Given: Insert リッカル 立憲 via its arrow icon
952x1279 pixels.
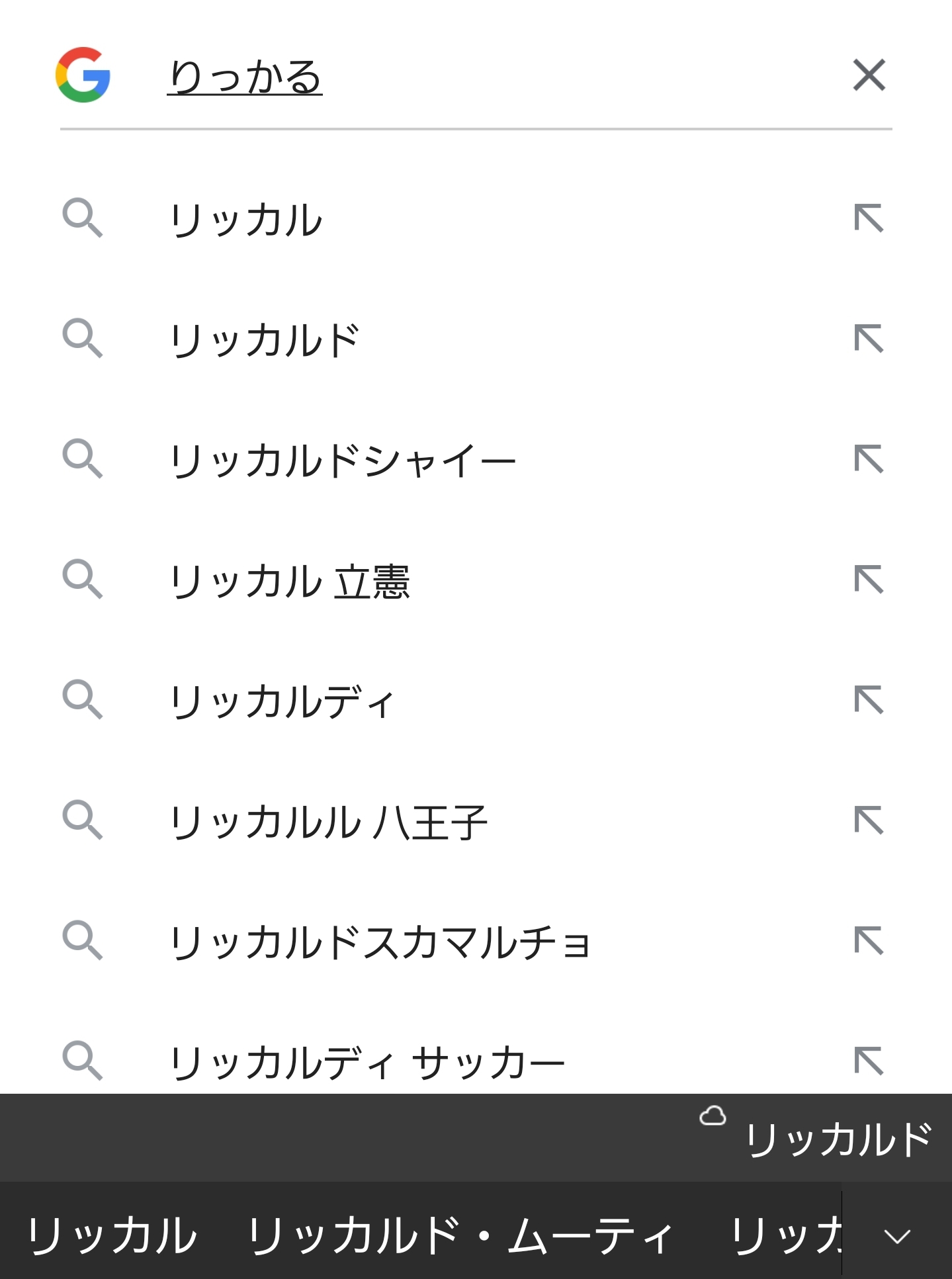Looking at the screenshot, I should pyautogui.click(x=869, y=579).
